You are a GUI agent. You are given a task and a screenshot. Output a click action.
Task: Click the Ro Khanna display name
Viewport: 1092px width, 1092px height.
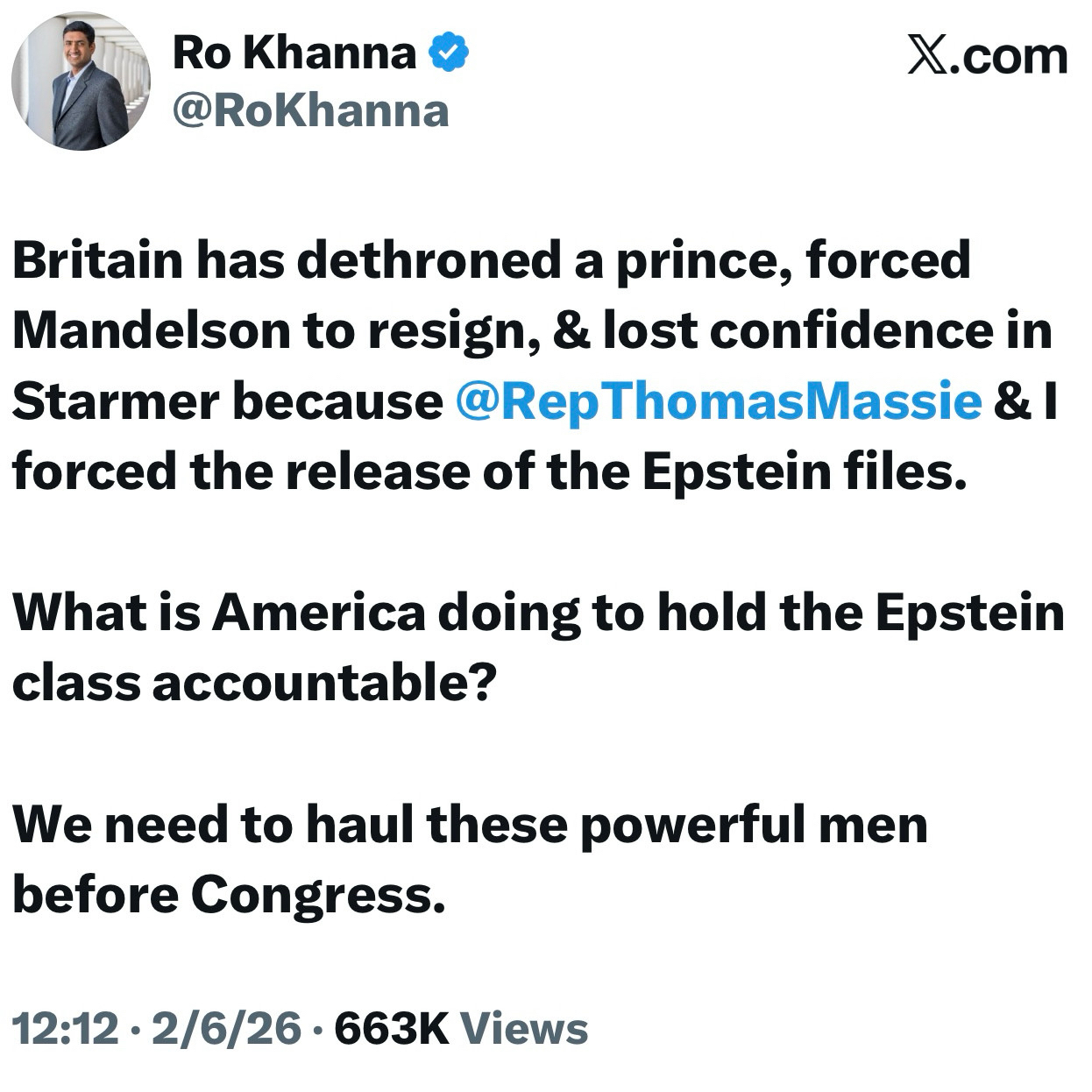click(x=294, y=53)
